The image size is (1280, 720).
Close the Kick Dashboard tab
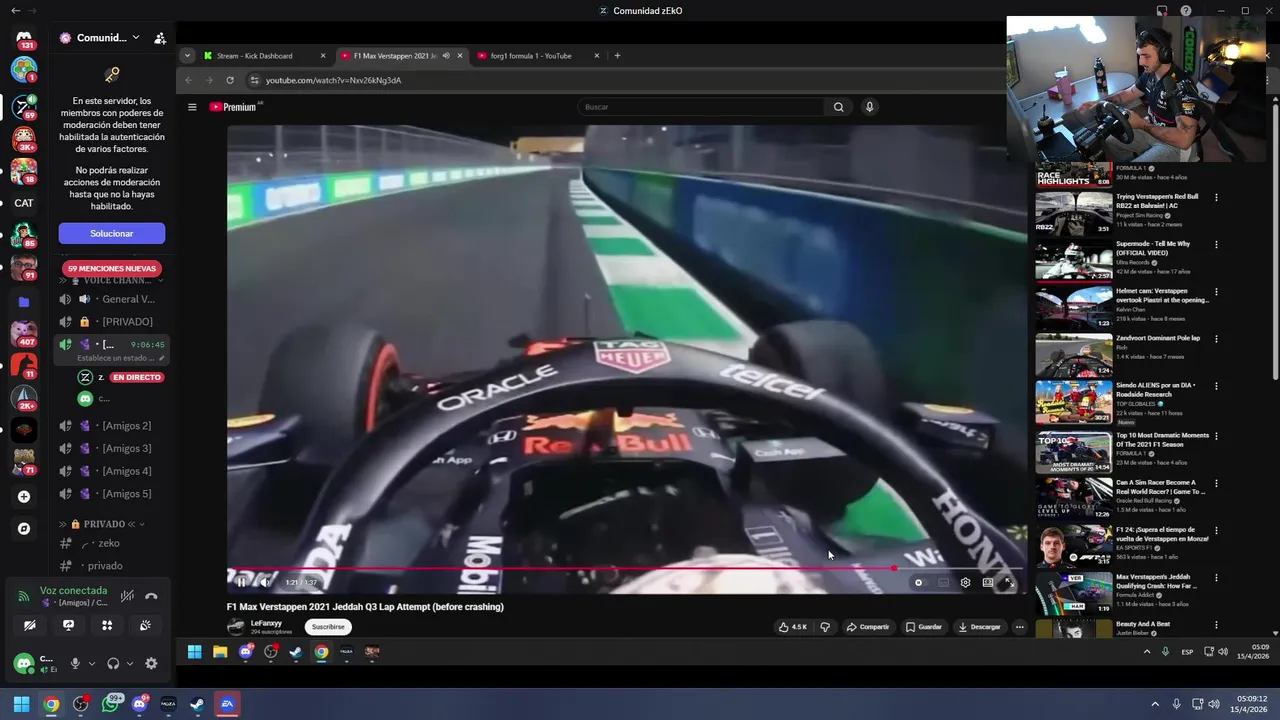click(323, 56)
